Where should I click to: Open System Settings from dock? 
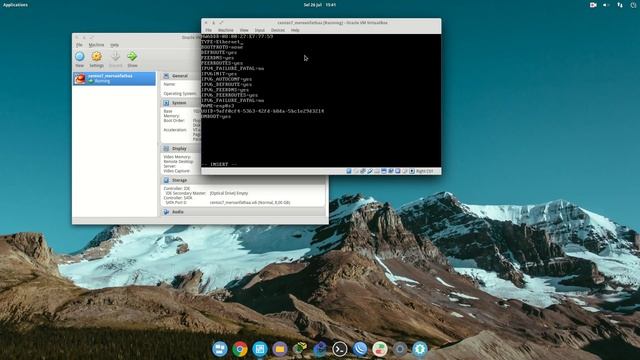(x=400, y=349)
